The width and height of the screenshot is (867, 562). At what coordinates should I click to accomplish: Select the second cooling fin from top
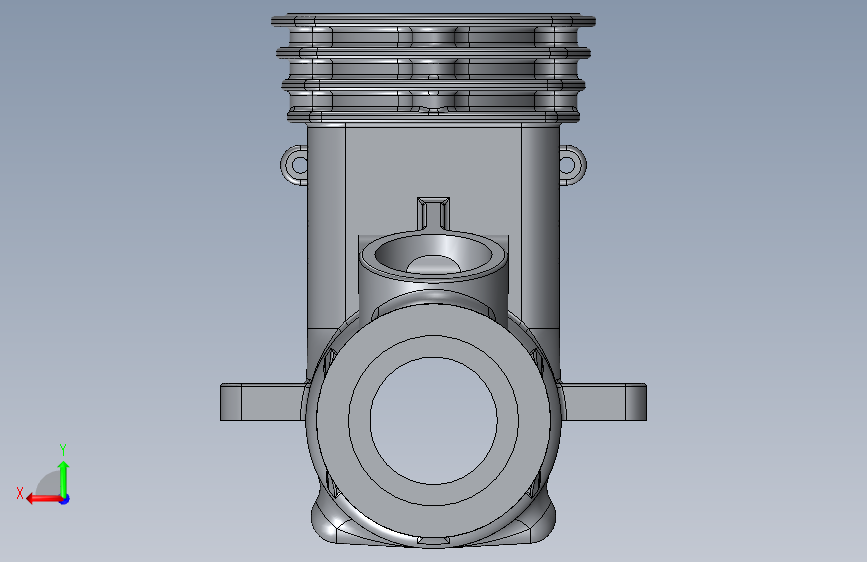point(434,53)
